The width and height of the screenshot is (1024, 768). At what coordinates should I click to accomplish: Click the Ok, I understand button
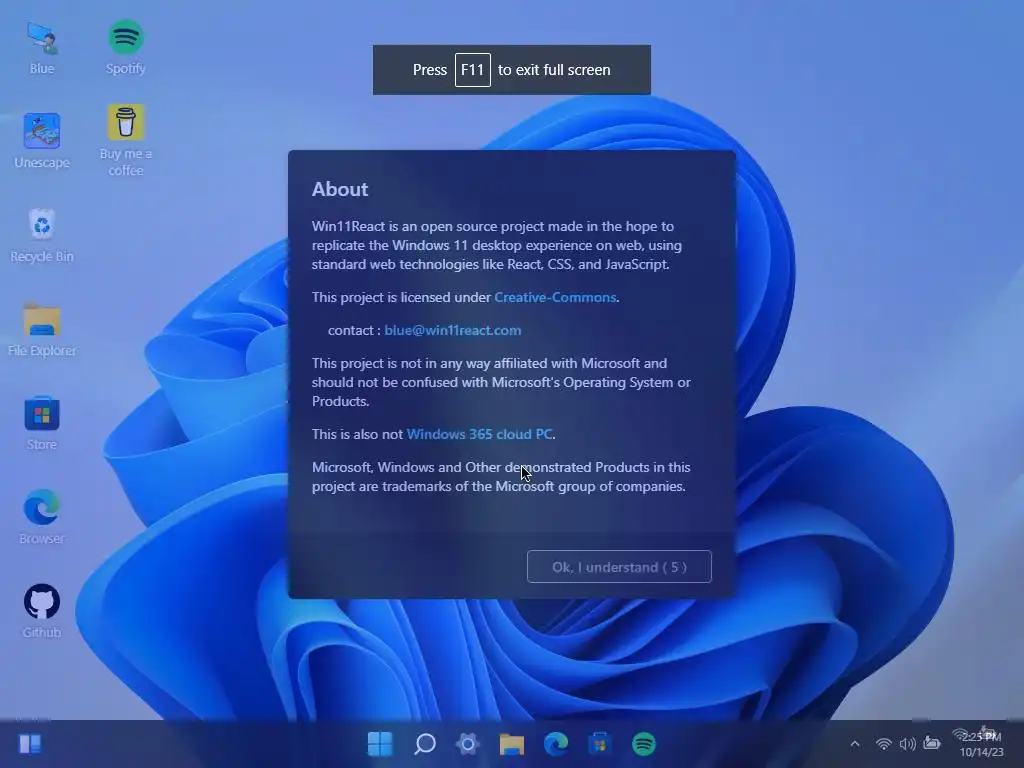click(619, 567)
